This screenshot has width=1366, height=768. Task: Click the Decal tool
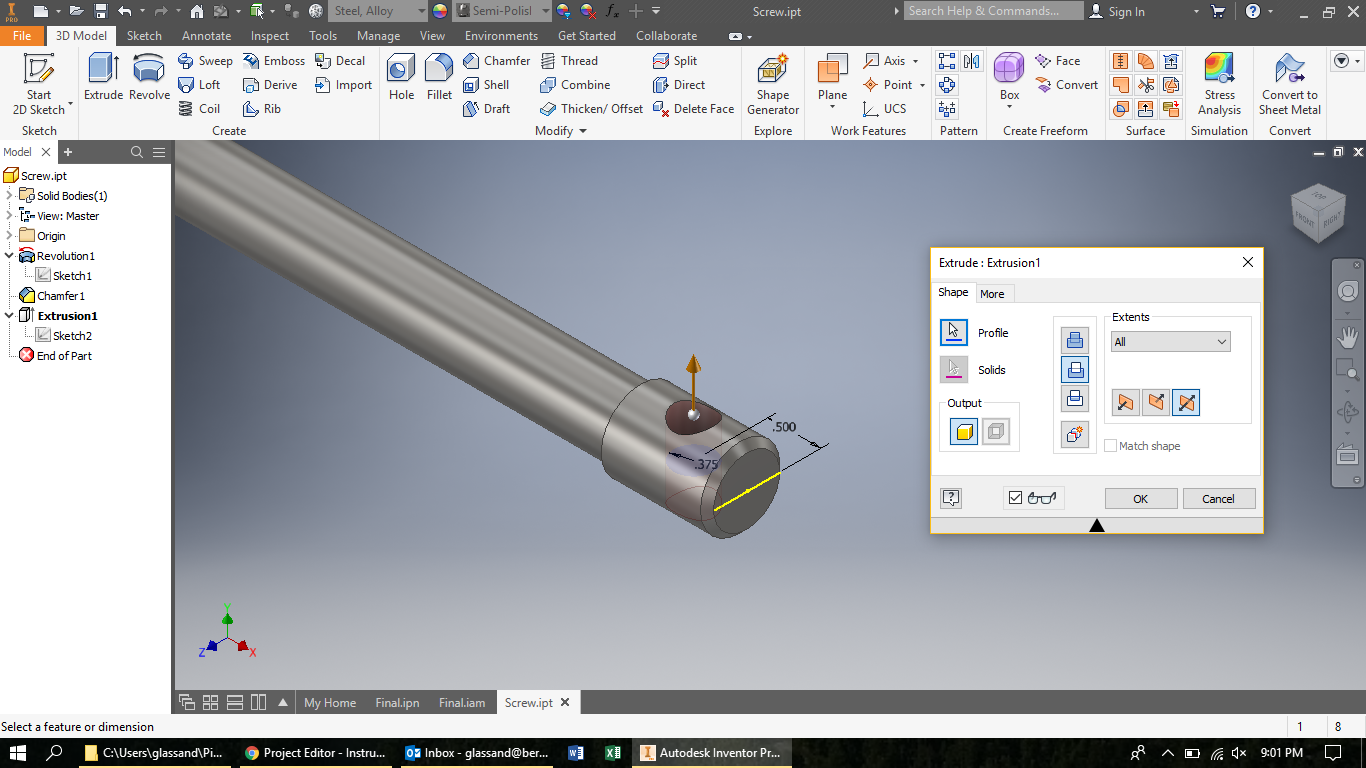(340, 61)
